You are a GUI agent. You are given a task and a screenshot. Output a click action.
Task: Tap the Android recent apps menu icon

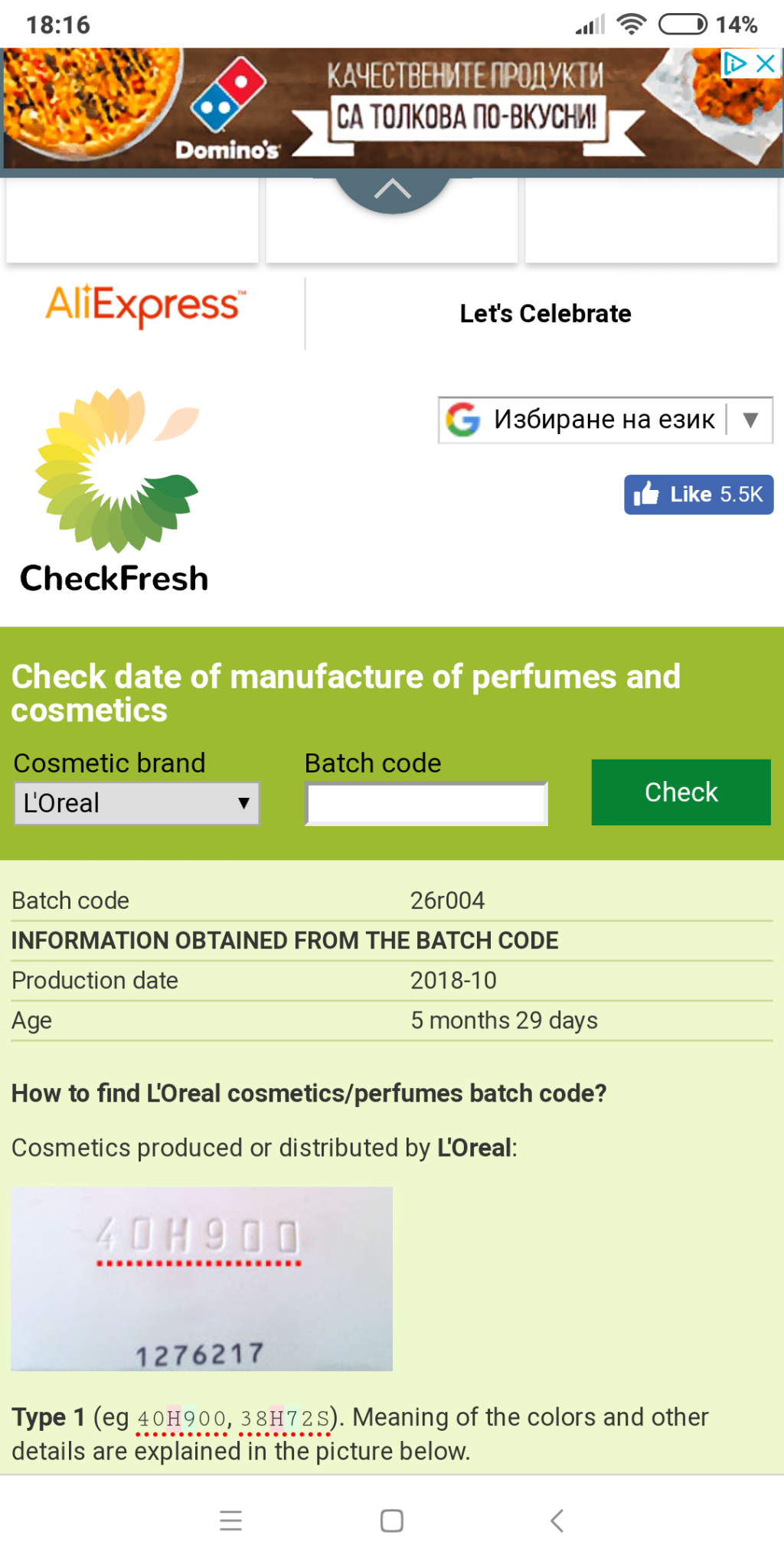(x=230, y=1521)
